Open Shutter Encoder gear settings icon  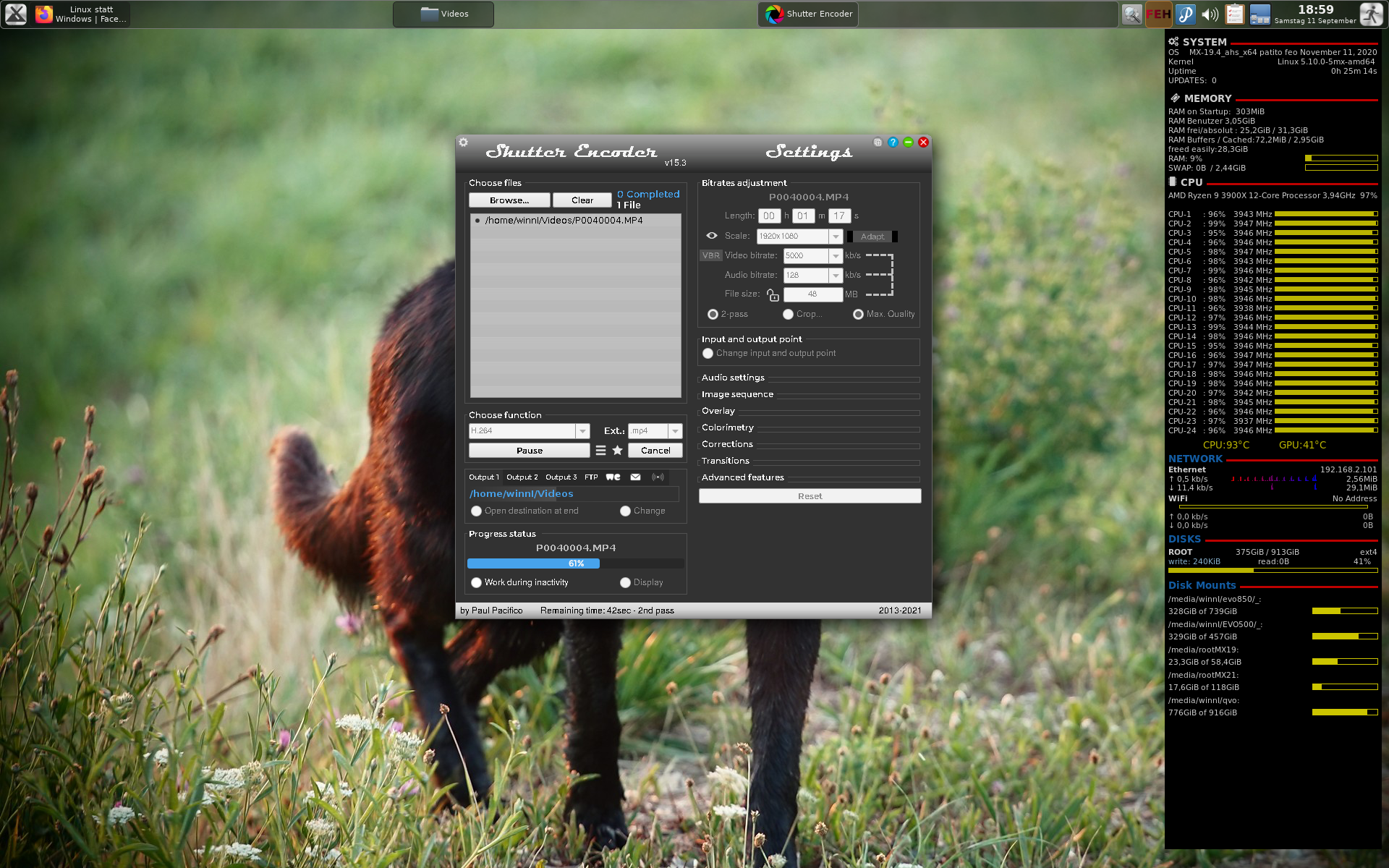click(x=464, y=142)
